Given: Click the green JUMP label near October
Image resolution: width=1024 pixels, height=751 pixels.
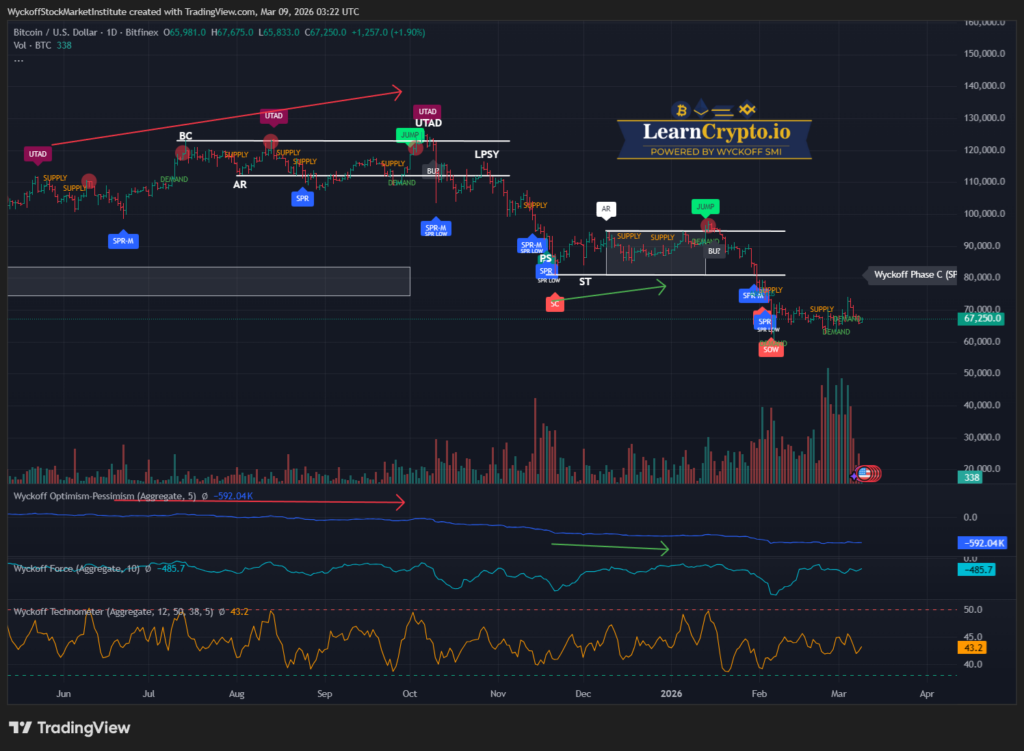Looking at the screenshot, I should coord(409,135).
